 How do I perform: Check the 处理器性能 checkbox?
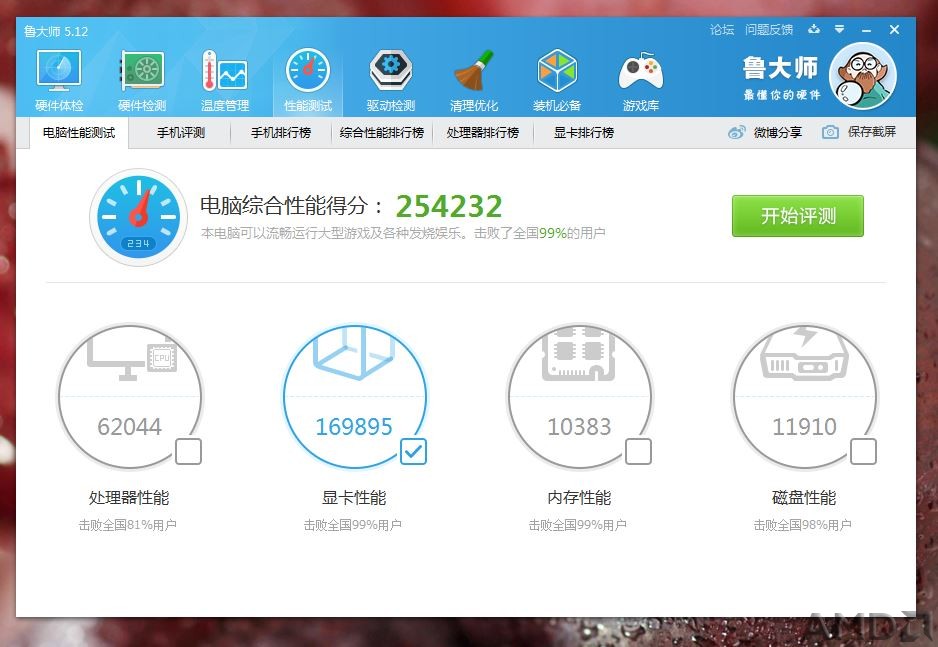[188, 451]
